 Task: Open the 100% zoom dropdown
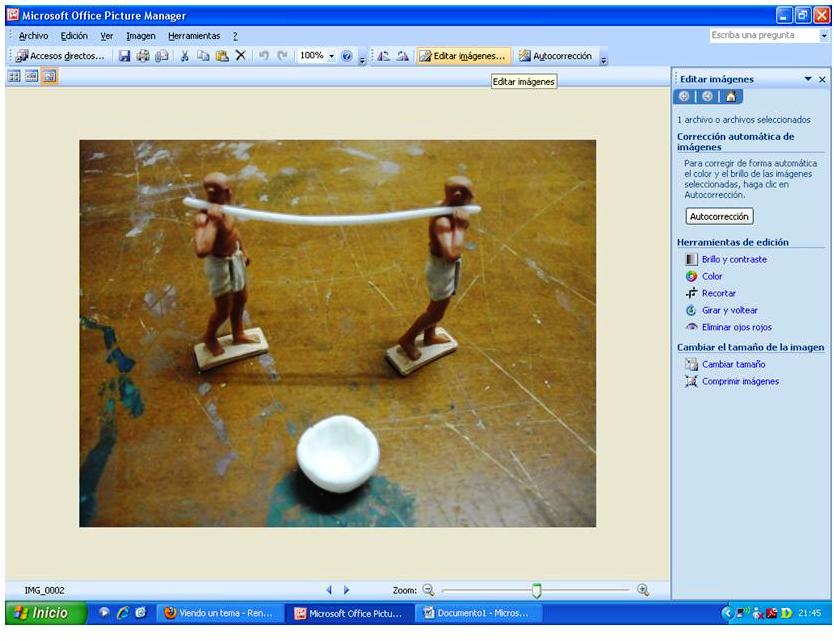(331, 56)
